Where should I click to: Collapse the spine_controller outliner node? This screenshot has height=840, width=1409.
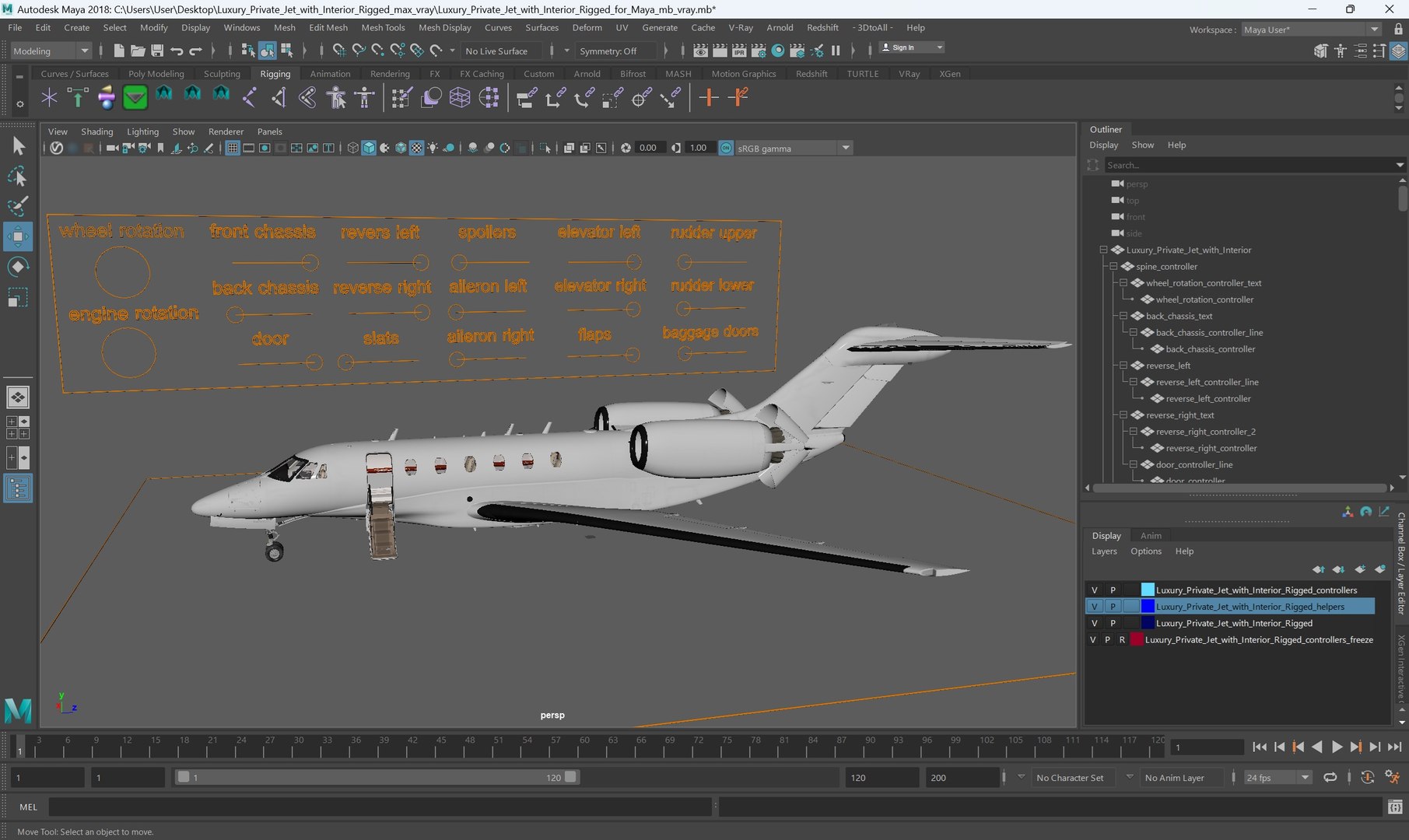pyautogui.click(x=1113, y=266)
